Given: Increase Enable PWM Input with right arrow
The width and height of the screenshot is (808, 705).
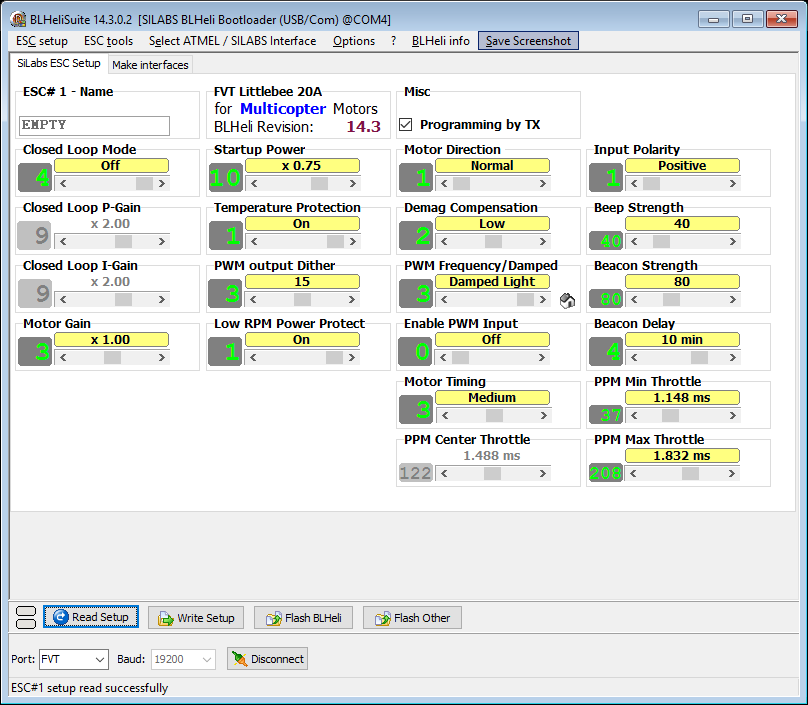Looking at the screenshot, I should coord(543,357).
